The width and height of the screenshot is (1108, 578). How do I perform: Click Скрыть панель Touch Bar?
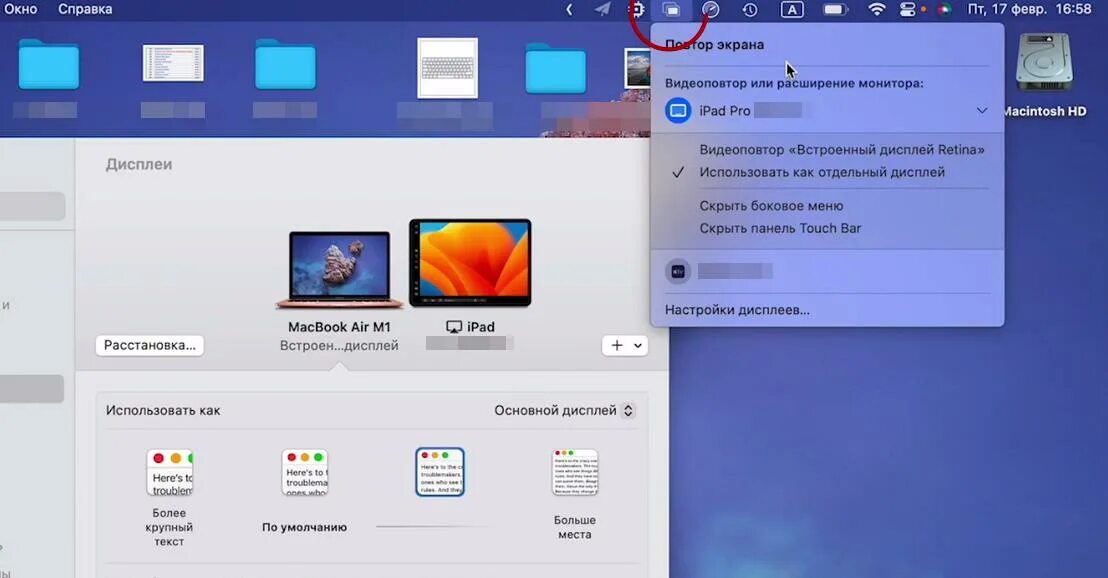(x=780, y=228)
